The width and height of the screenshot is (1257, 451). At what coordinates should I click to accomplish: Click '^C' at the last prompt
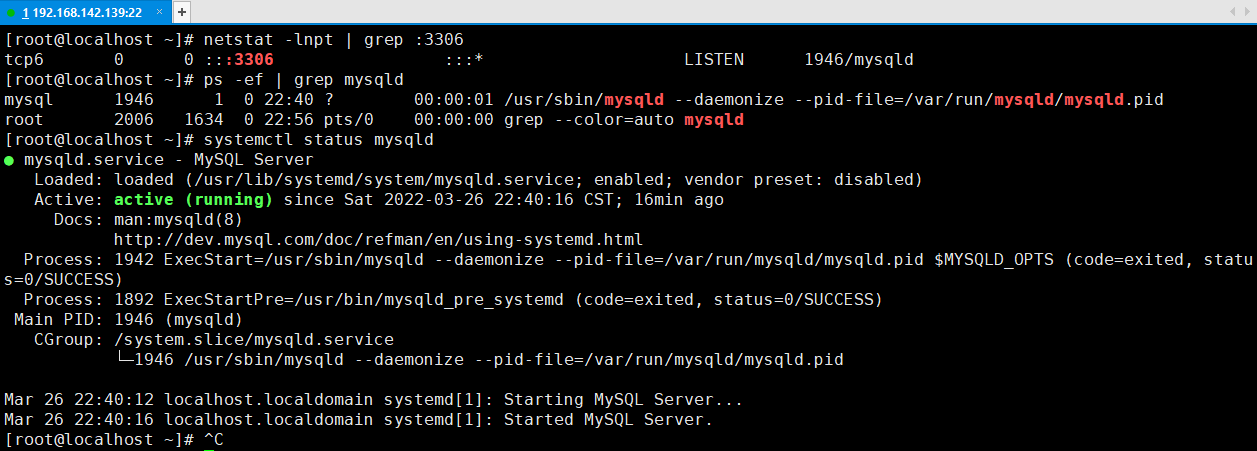[x=213, y=440]
